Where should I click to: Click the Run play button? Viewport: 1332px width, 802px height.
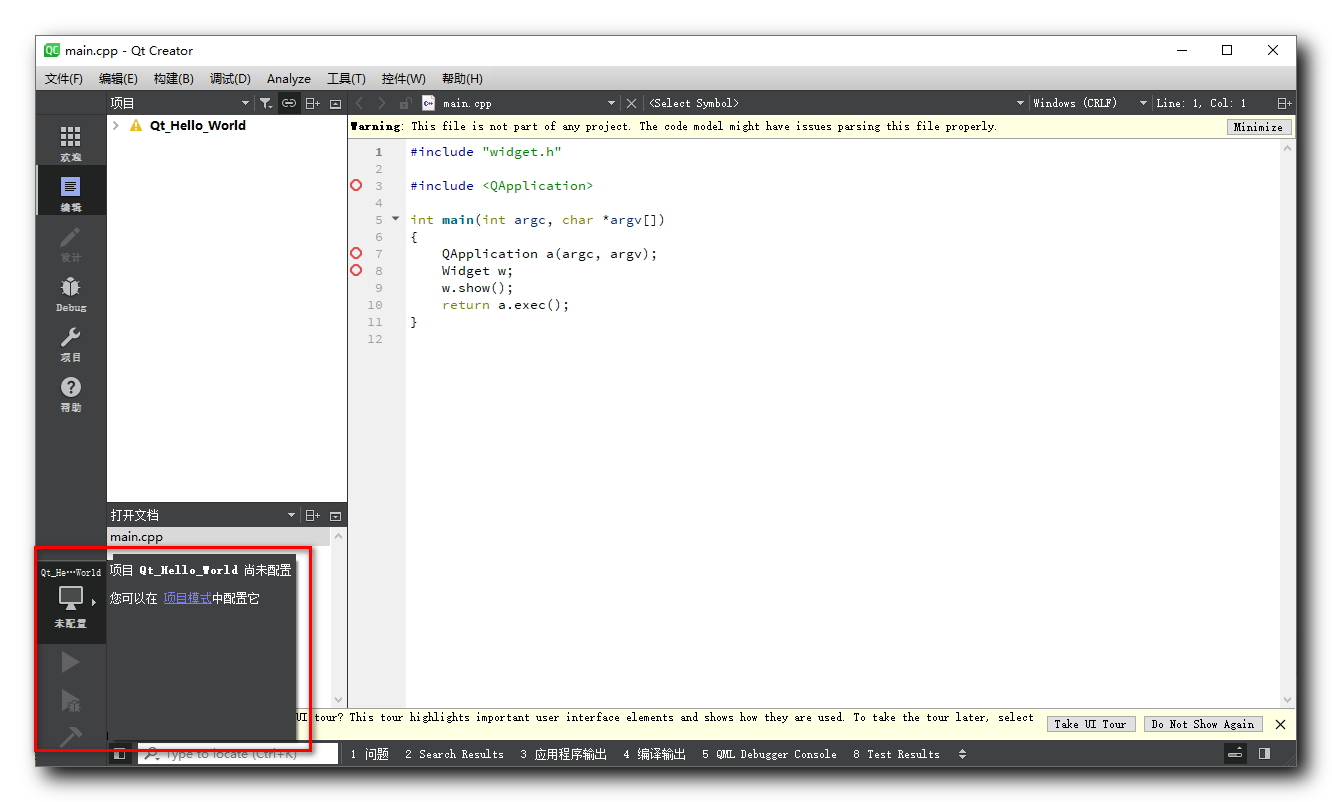point(70,662)
